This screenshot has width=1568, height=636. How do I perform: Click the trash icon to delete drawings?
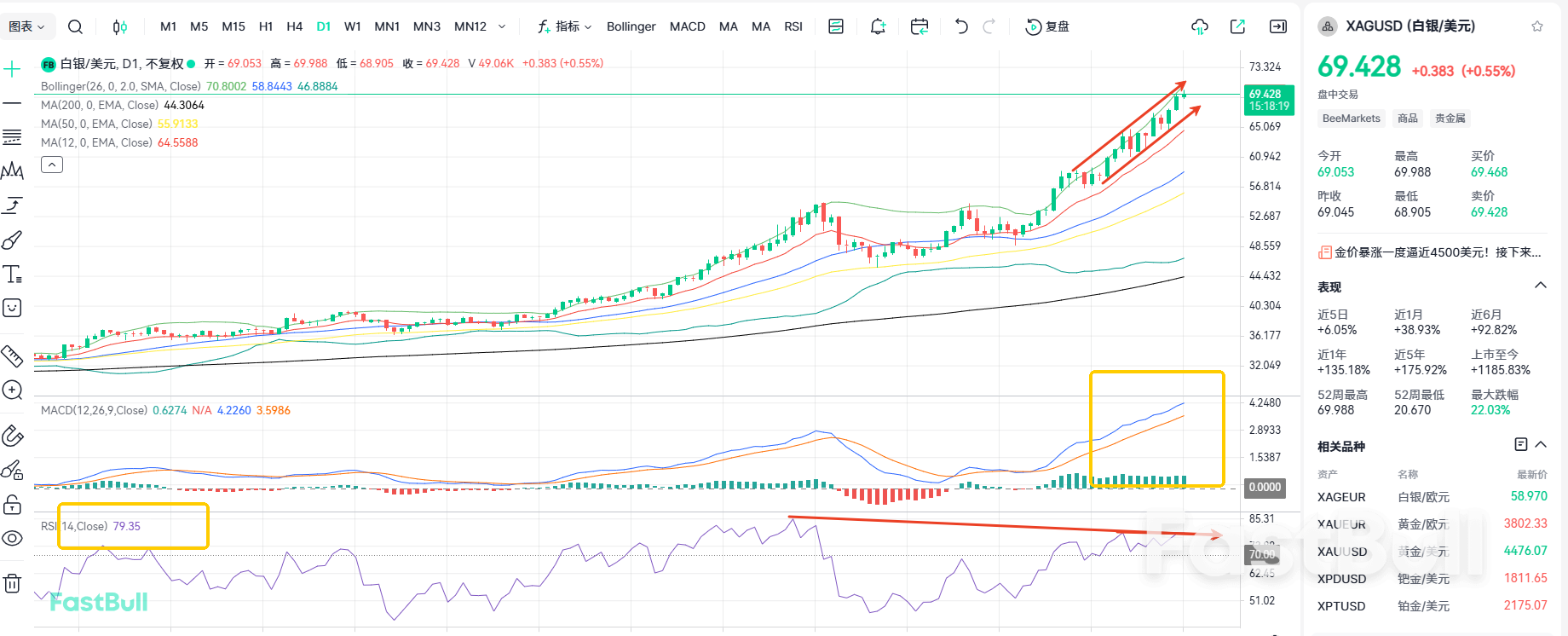tap(12, 584)
